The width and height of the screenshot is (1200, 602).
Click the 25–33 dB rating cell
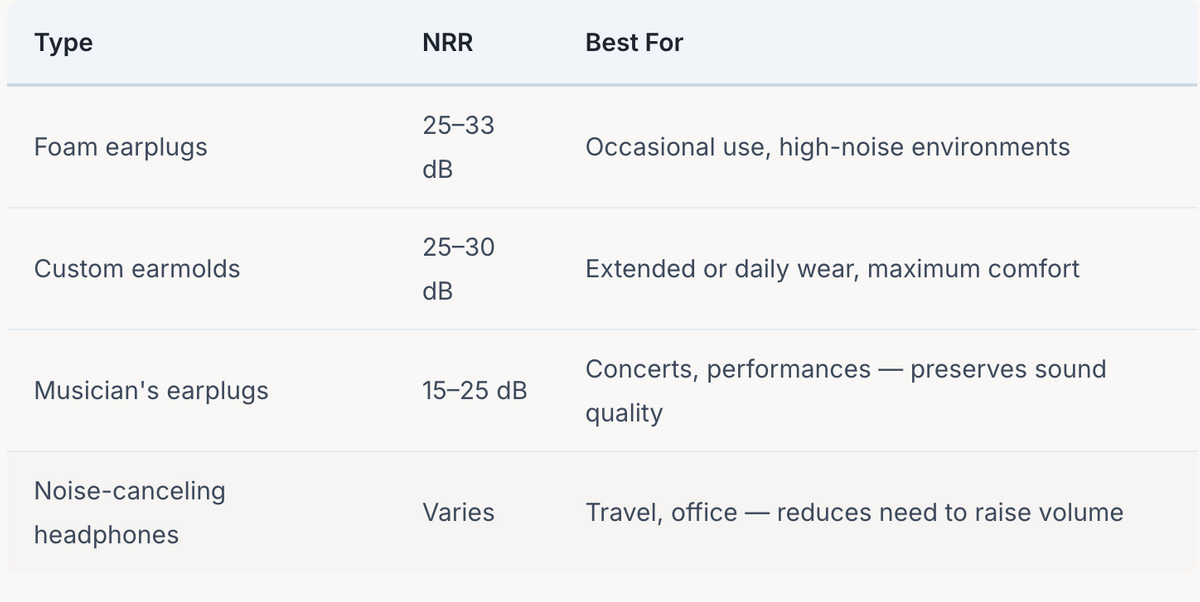458,147
